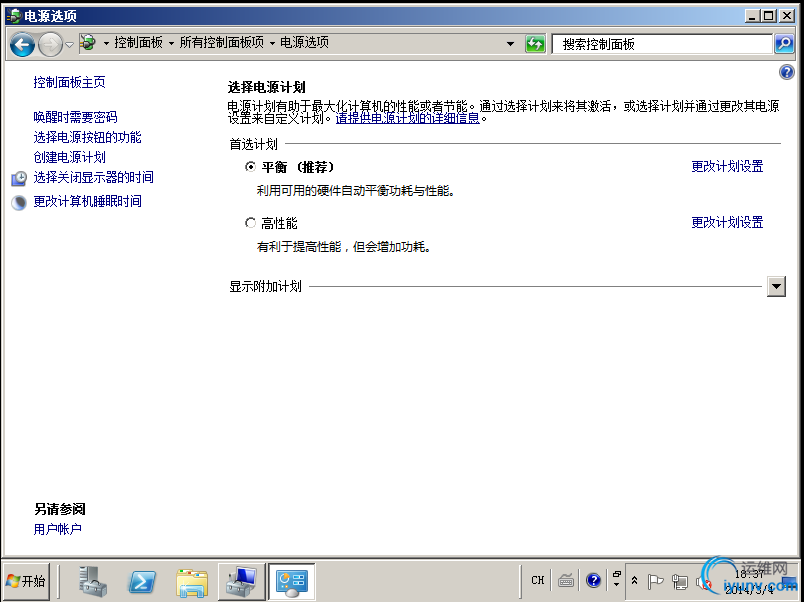804x602 pixels.
Task: Click the control panel icon in address bar
Action: pyautogui.click(x=88, y=43)
